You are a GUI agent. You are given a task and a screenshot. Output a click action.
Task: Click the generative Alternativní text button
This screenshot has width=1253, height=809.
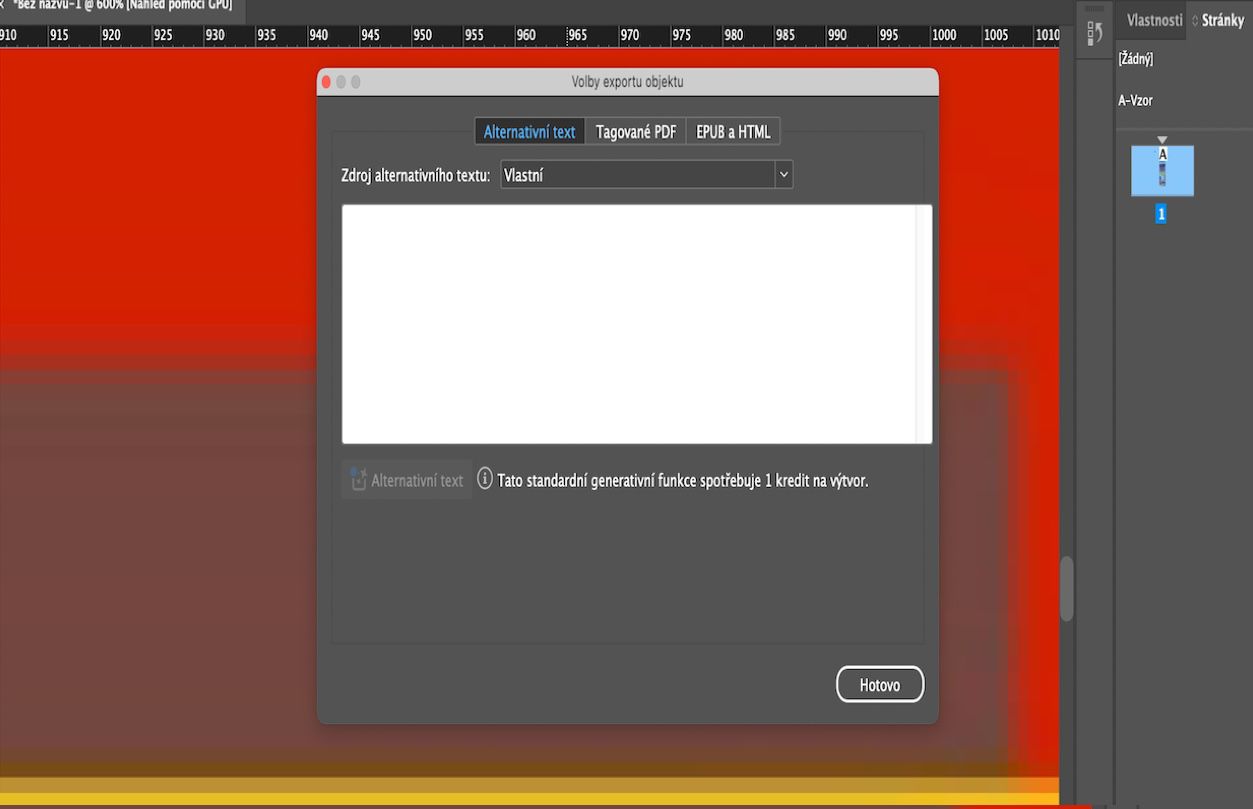(x=407, y=480)
